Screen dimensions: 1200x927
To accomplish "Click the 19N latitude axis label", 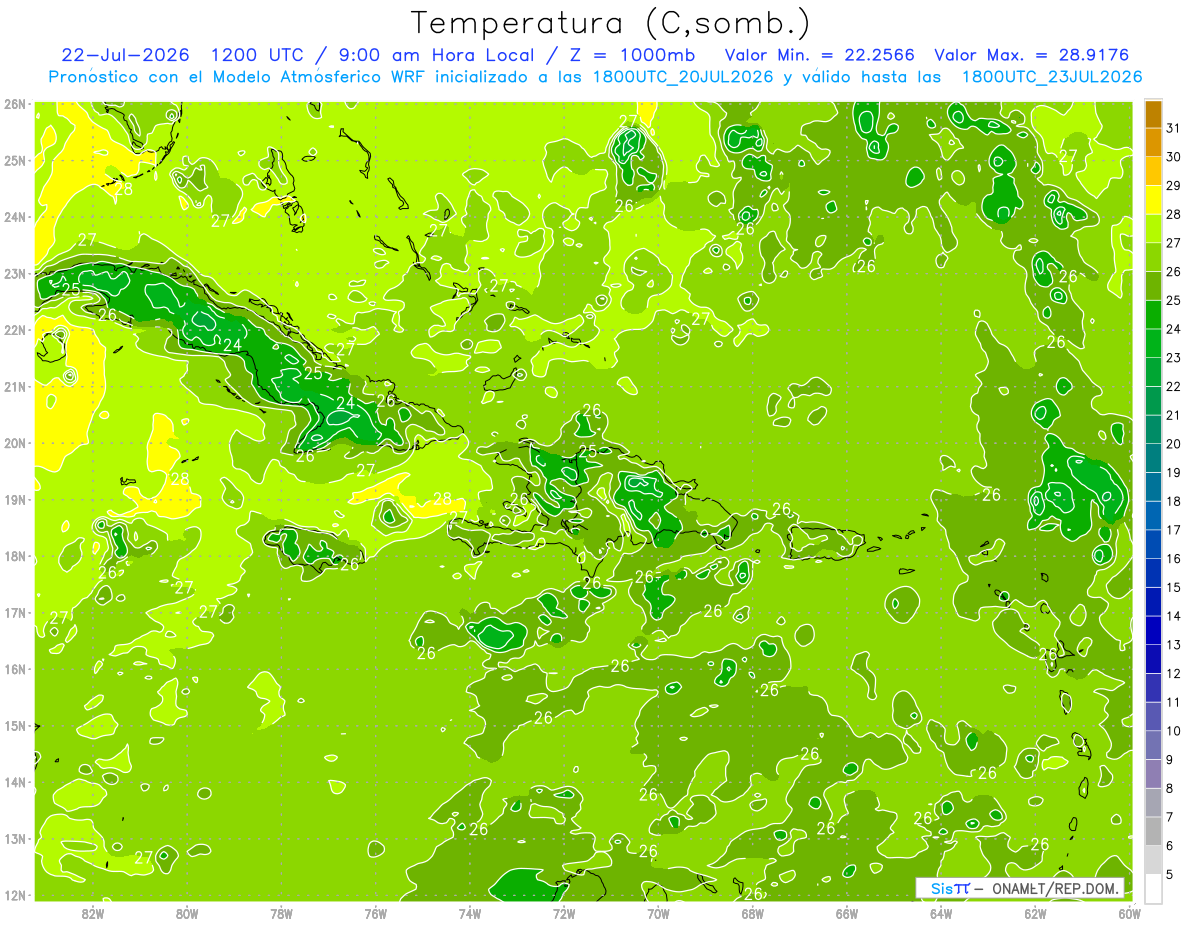I will pos(15,499).
